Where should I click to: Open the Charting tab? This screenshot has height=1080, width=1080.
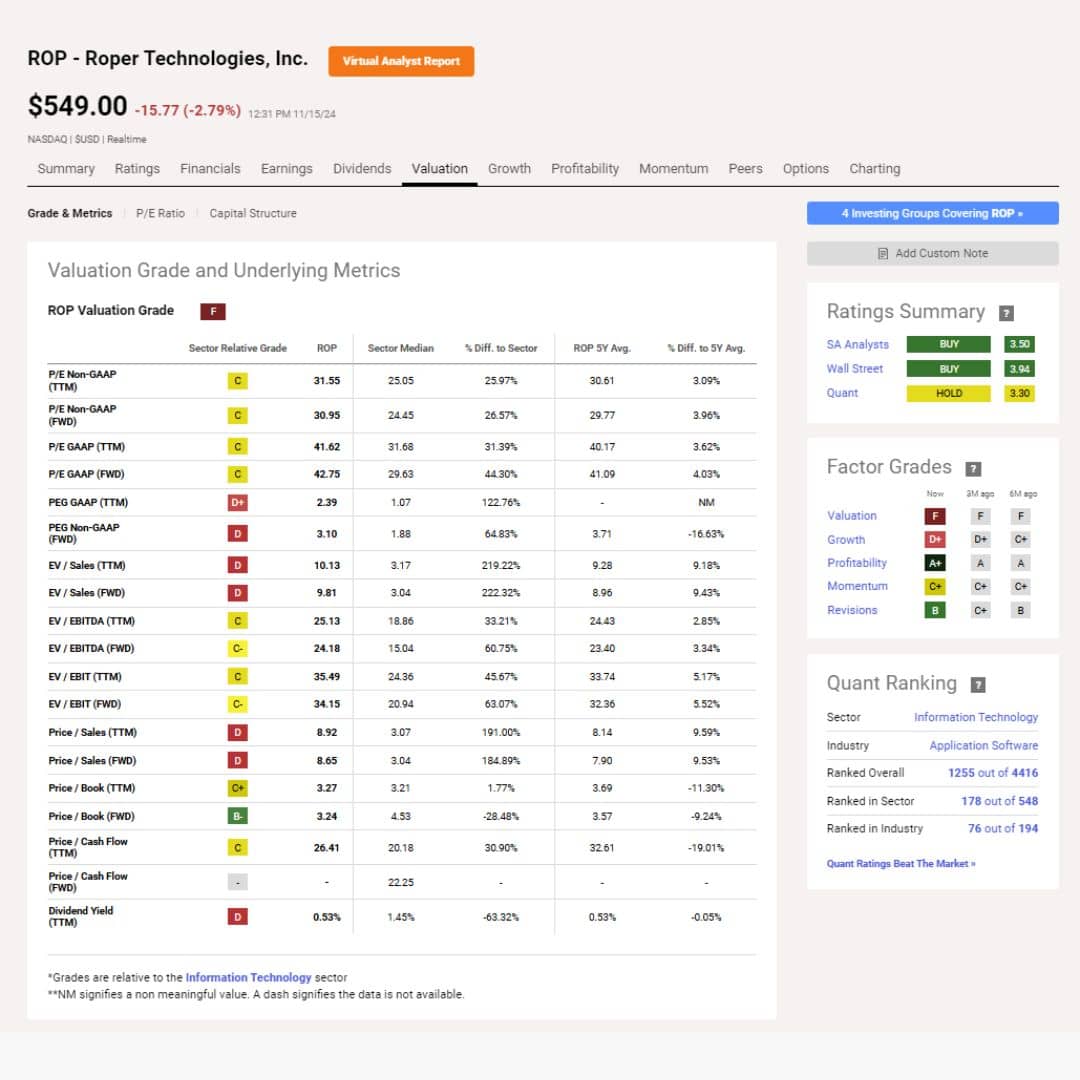point(875,169)
